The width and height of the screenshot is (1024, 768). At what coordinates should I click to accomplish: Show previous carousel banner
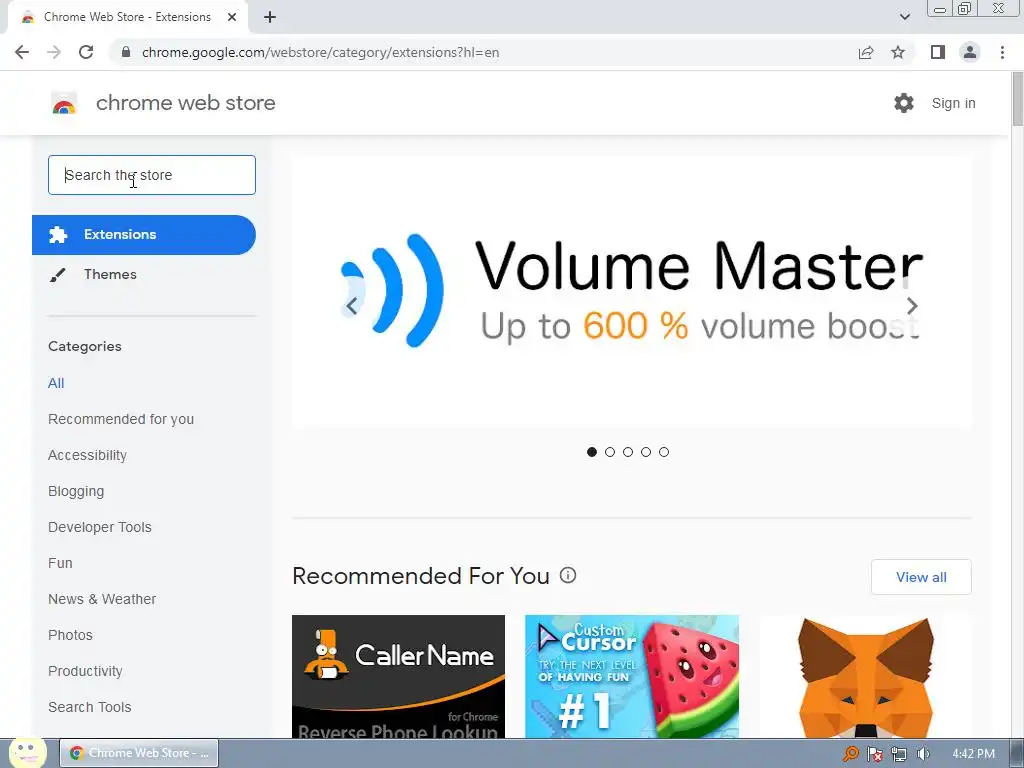[x=352, y=306]
